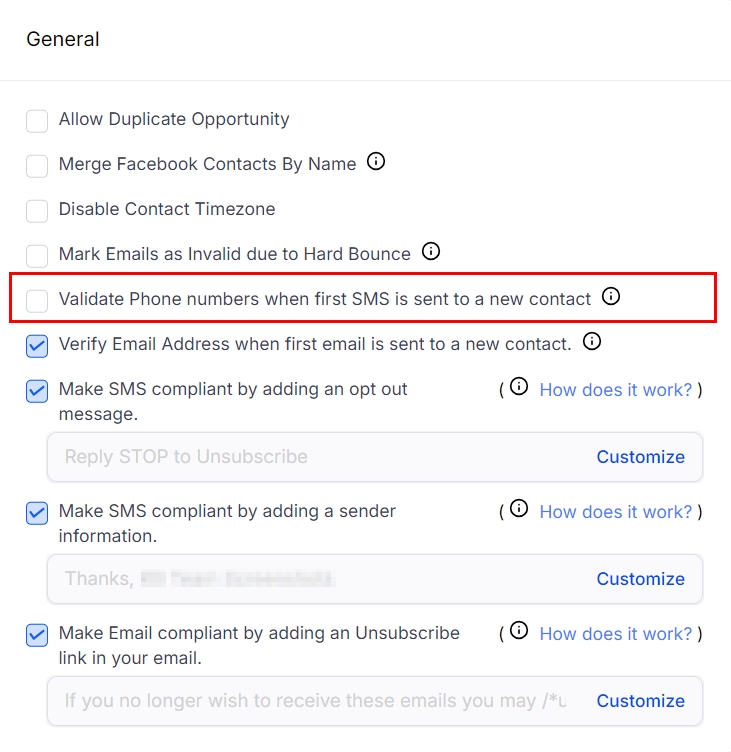Toggle Validate Phone numbers checkbox

click(x=37, y=300)
